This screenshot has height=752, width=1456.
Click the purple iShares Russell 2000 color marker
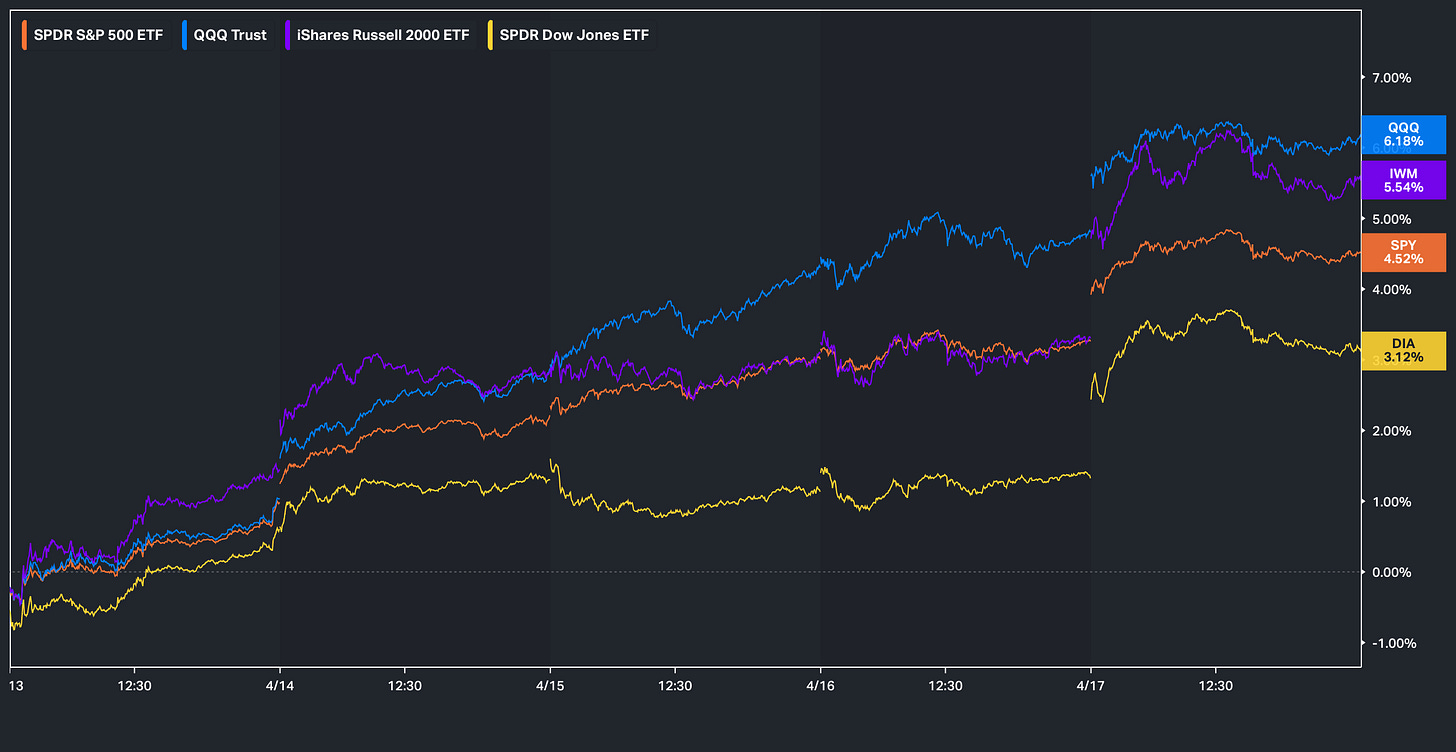(x=290, y=35)
